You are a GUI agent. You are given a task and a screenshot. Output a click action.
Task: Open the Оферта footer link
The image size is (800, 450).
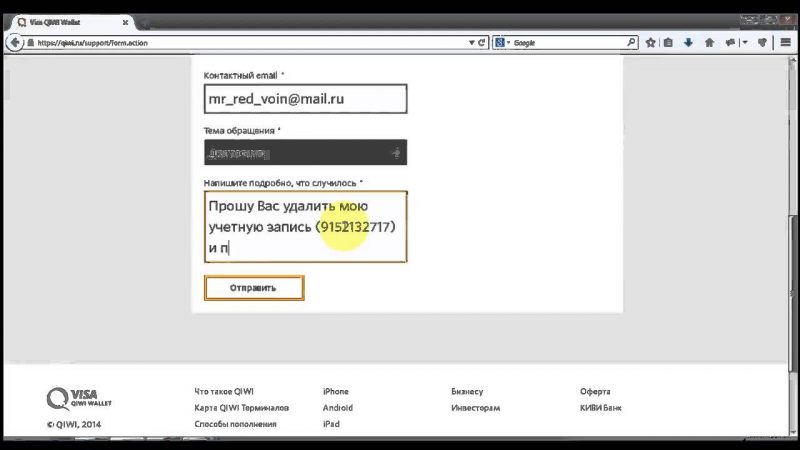tap(595, 391)
